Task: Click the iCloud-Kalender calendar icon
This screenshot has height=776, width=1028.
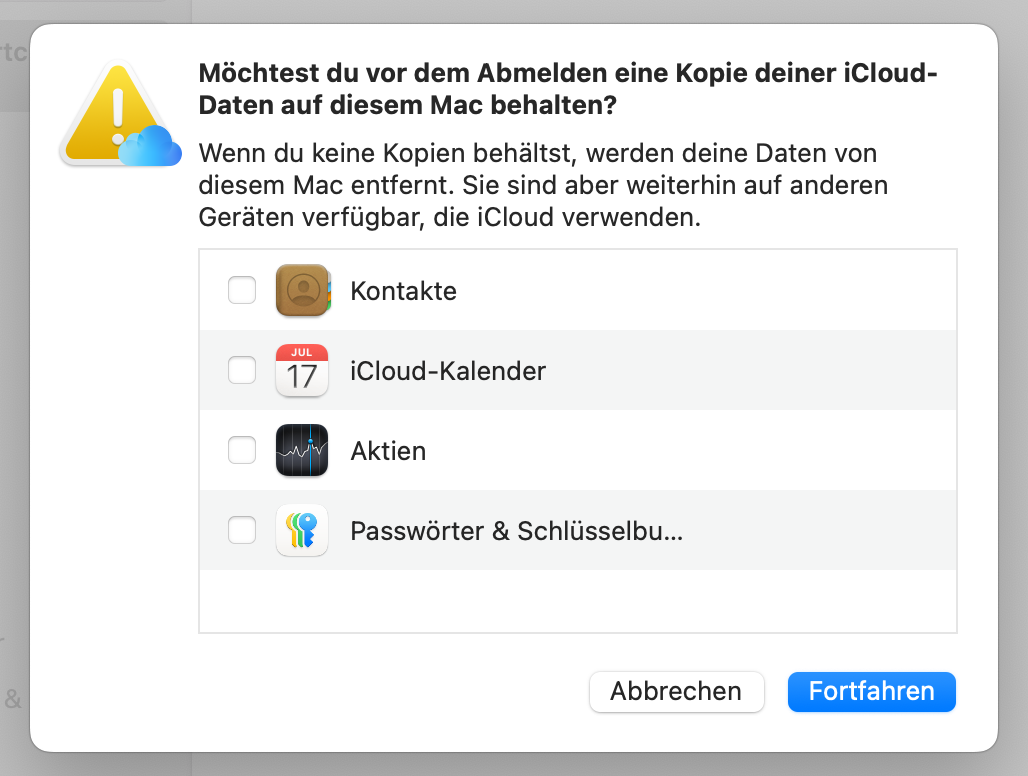Action: (302, 370)
